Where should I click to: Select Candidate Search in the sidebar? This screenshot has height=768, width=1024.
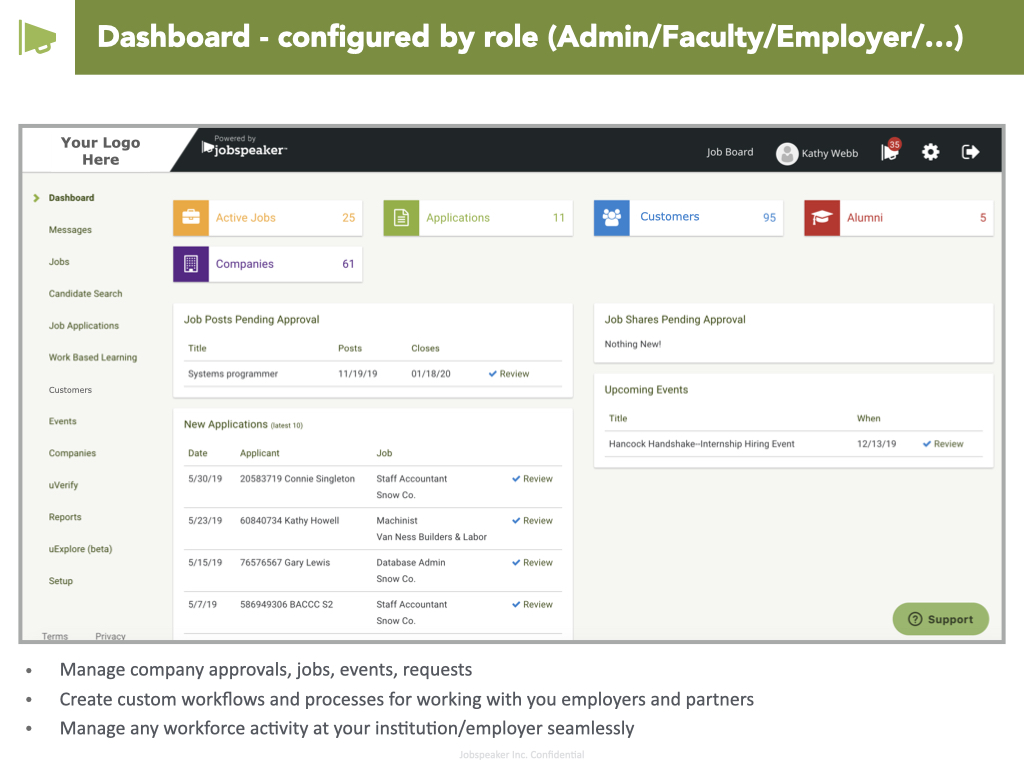pyautogui.click(x=85, y=294)
